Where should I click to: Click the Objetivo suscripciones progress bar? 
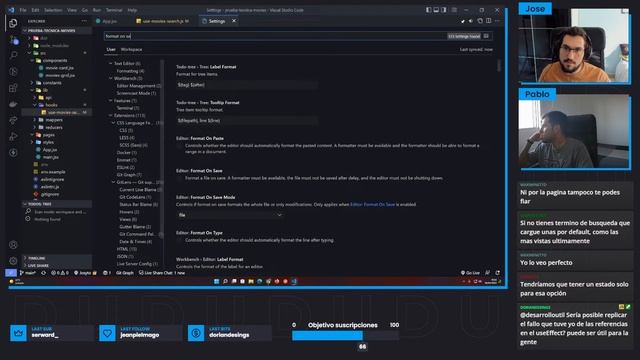point(345,336)
